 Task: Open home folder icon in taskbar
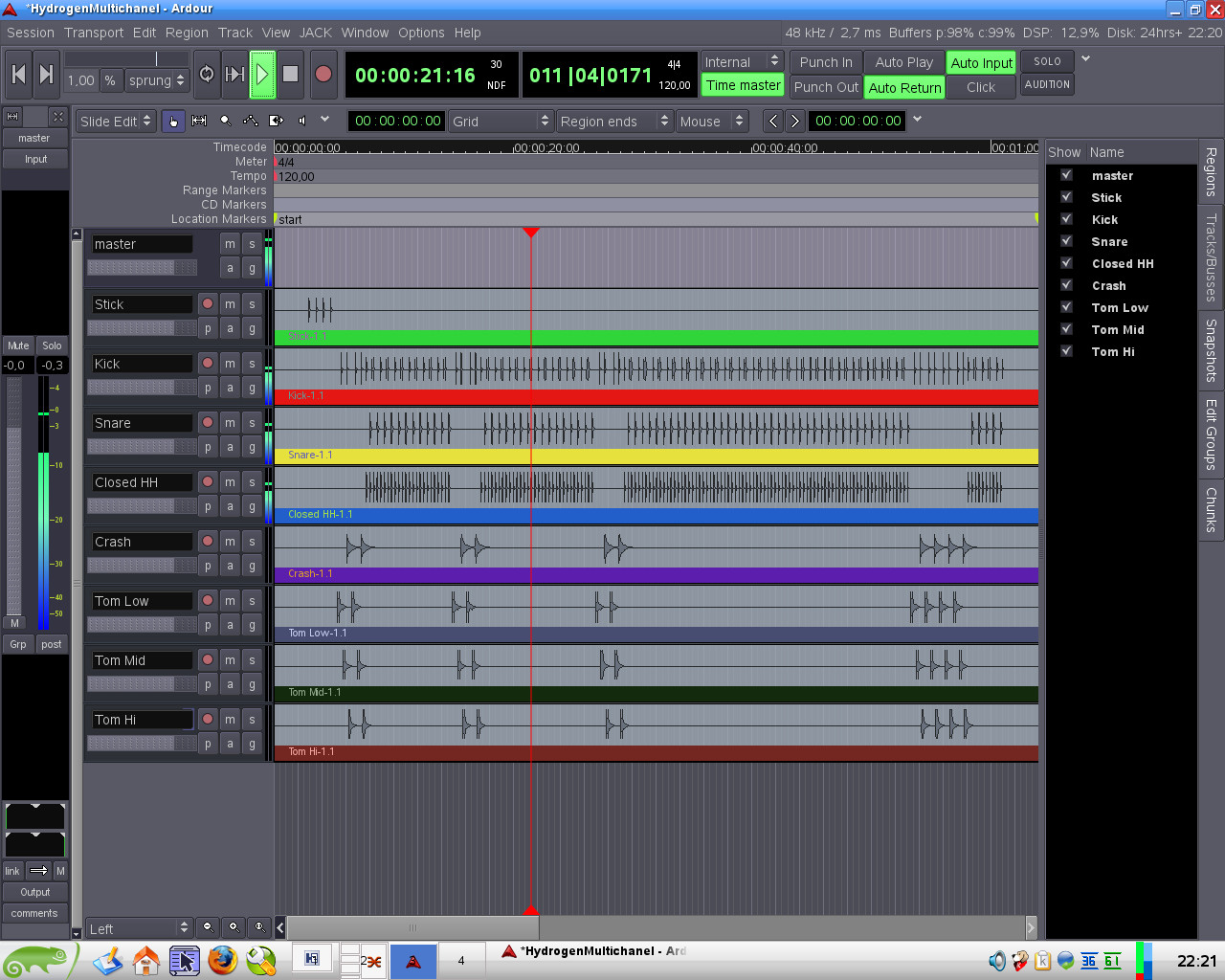(x=146, y=960)
